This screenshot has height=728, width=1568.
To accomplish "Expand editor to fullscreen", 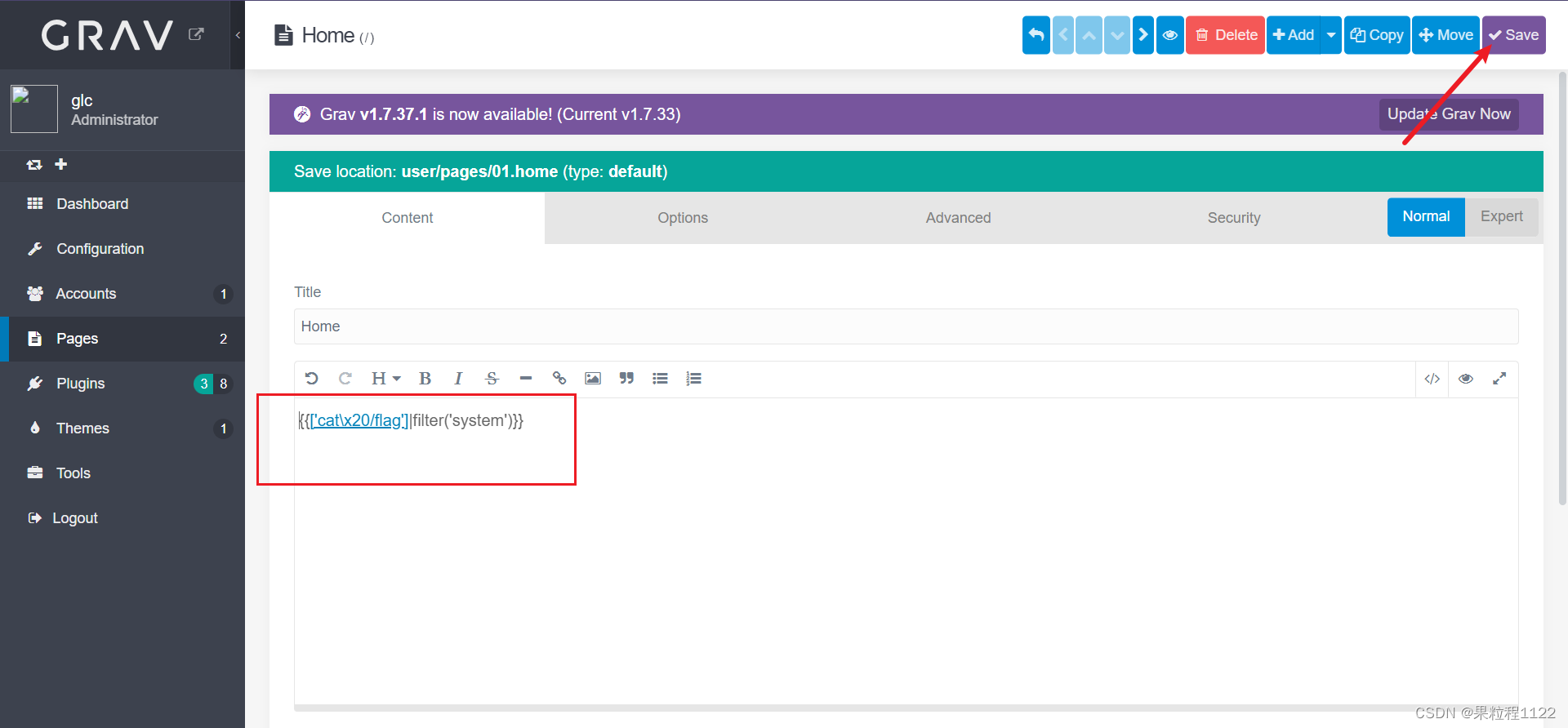I will pyautogui.click(x=1499, y=379).
